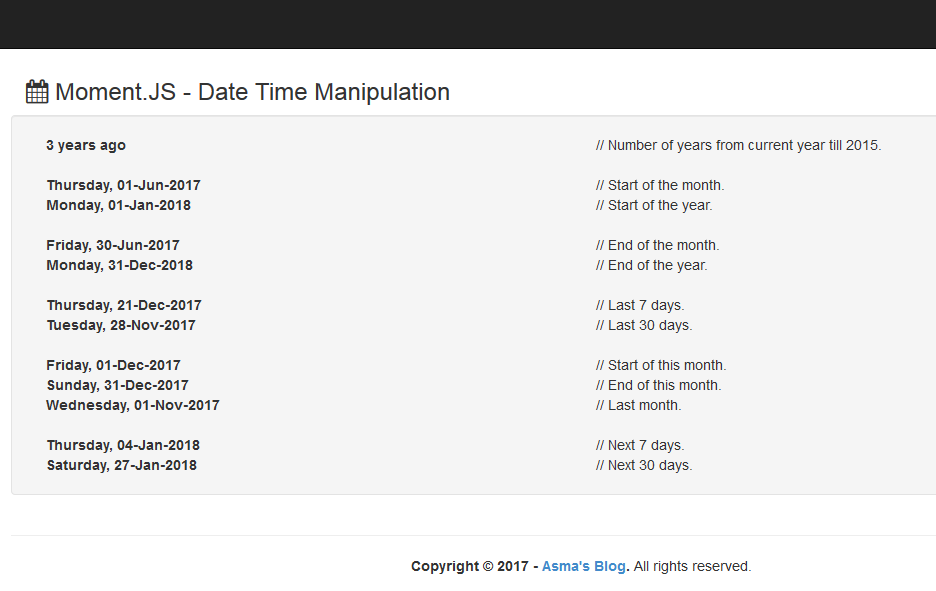The image size is (936, 591).
Task: Select the 'Thursday, 21-Dec-2017' last 7 days entry
Action: click(x=123, y=305)
